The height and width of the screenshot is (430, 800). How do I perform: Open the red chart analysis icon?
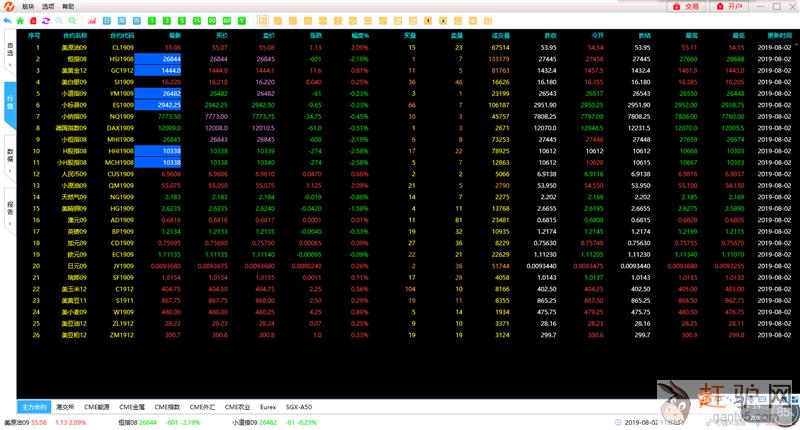(92, 20)
